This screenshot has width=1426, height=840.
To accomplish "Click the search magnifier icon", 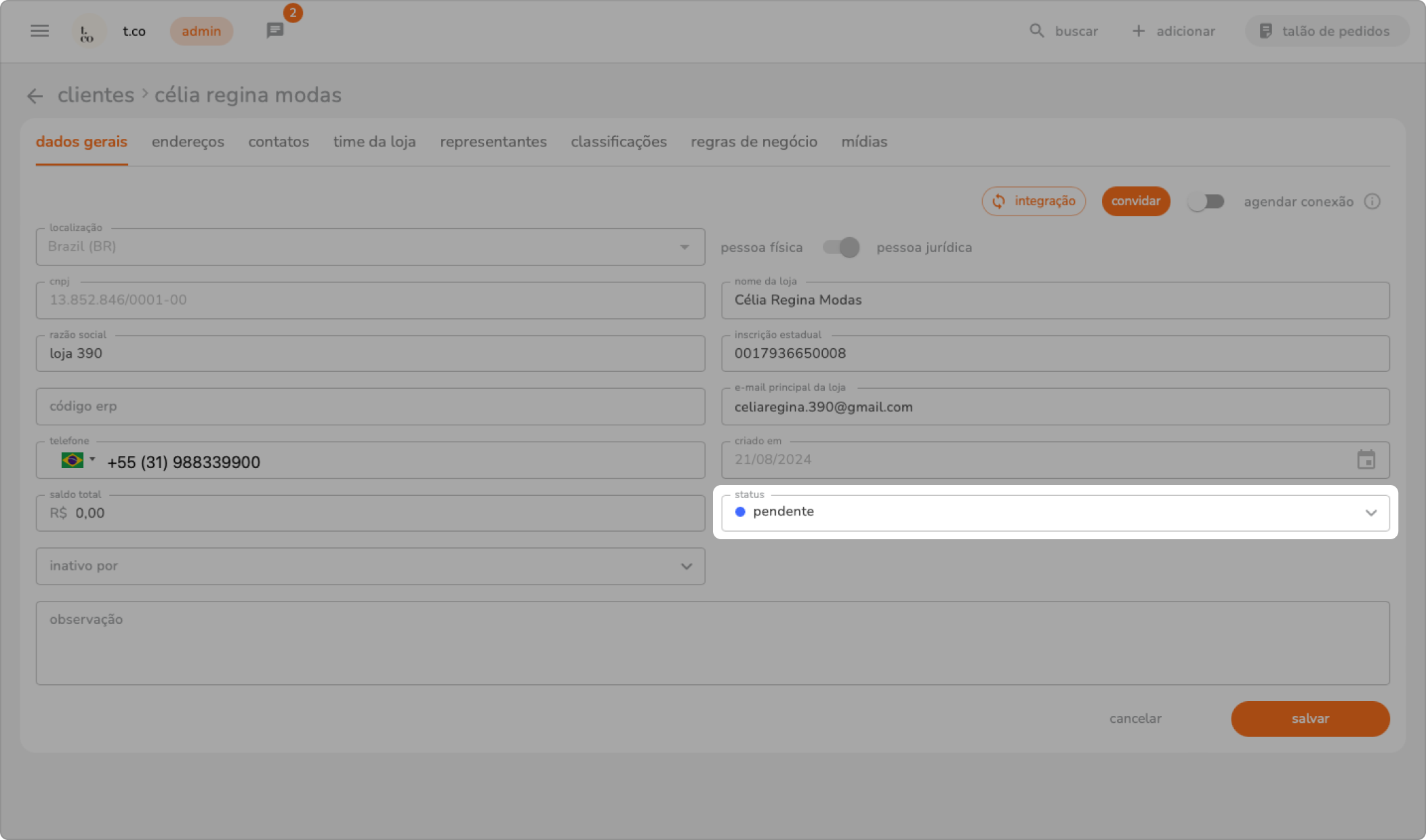I will [x=1036, y=31].
